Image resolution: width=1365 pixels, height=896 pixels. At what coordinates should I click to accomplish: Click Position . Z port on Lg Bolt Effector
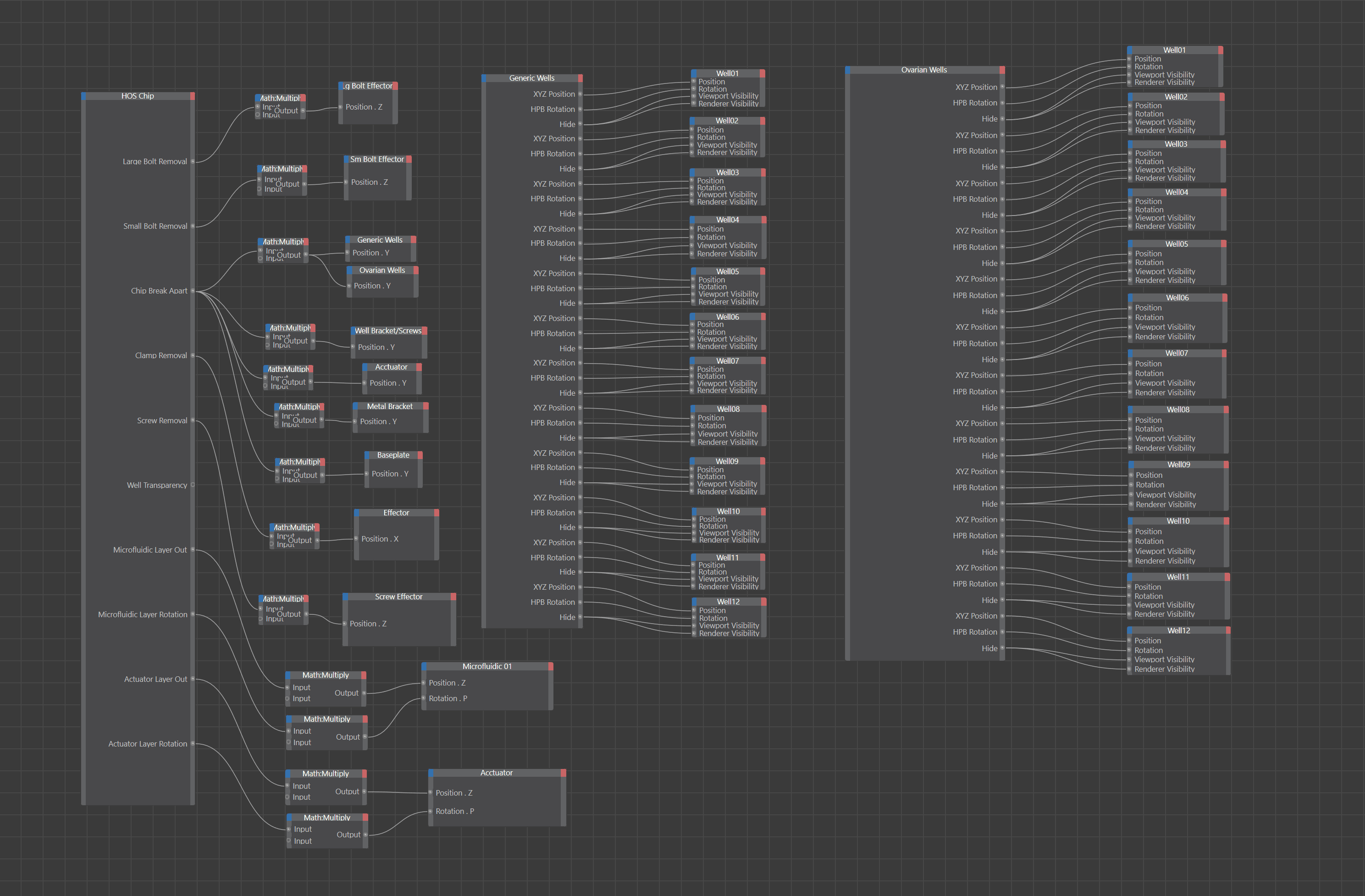341,107
